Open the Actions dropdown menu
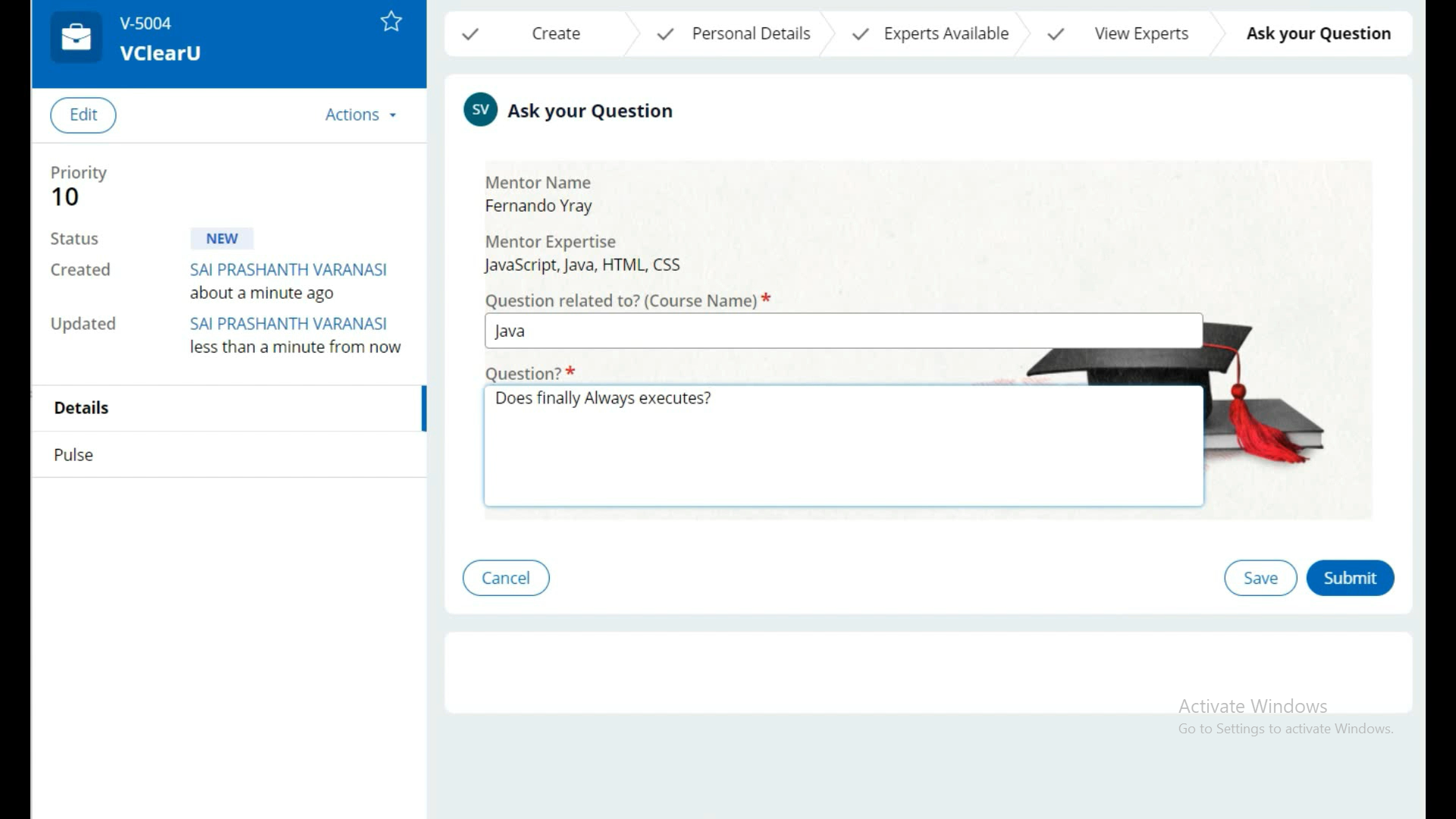The image size is (1456, 819). click(360, 115)
